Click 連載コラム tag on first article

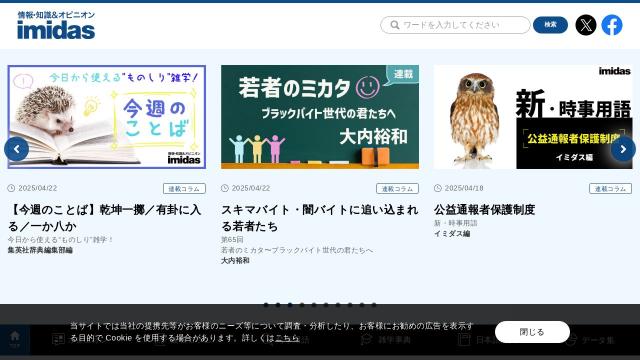tap(184, 189)
